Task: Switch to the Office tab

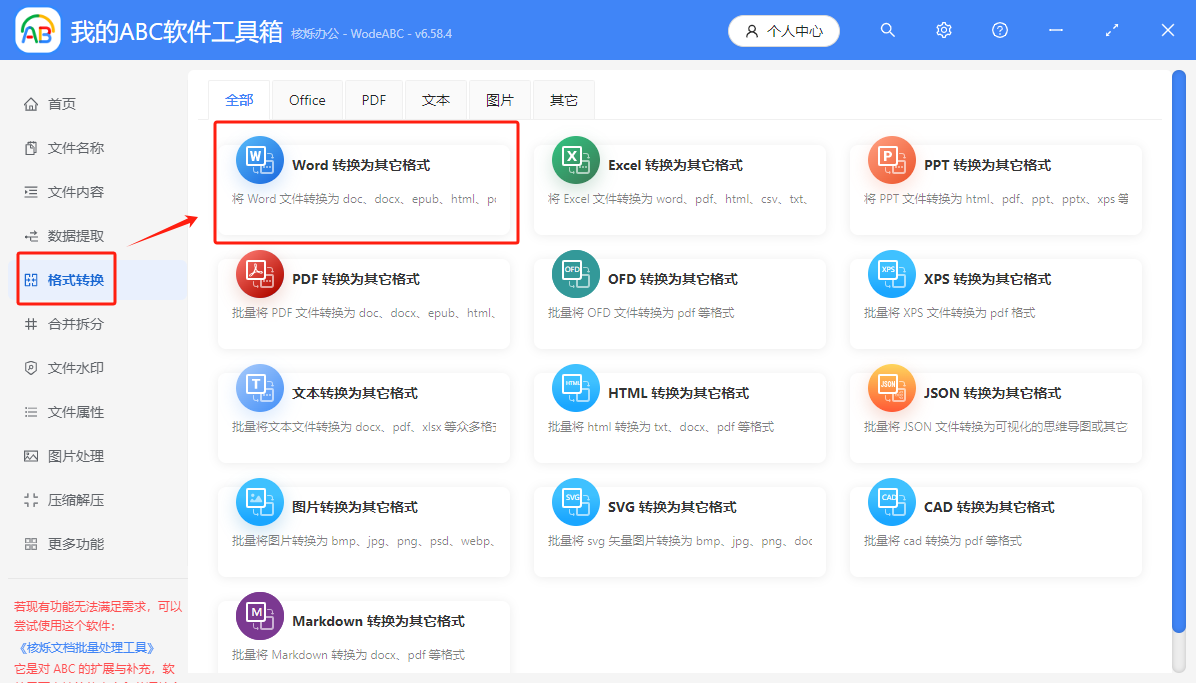Action: pyautogui.click(x=307, y=100)
